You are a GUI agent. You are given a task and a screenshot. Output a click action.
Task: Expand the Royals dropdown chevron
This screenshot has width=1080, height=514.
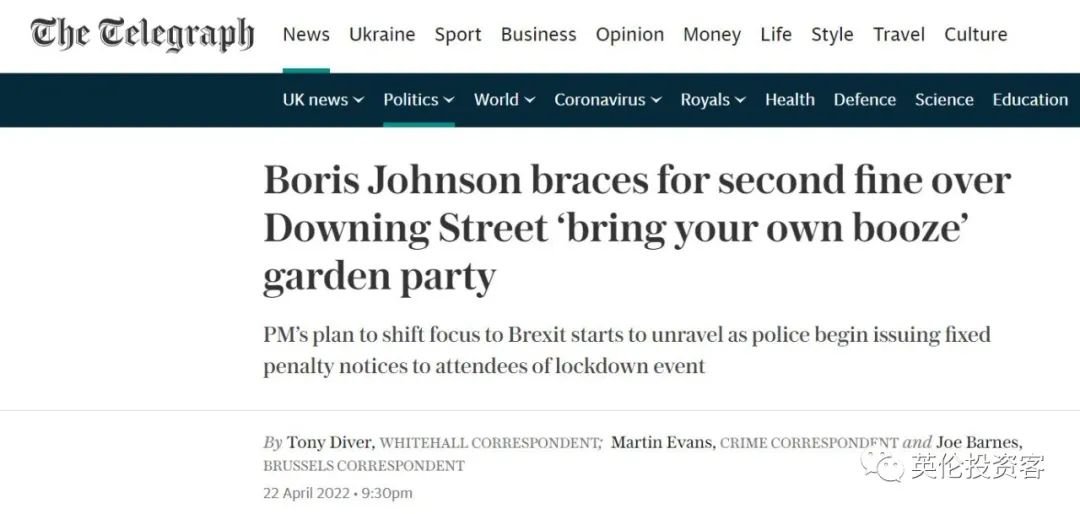[x=740, y=100]
